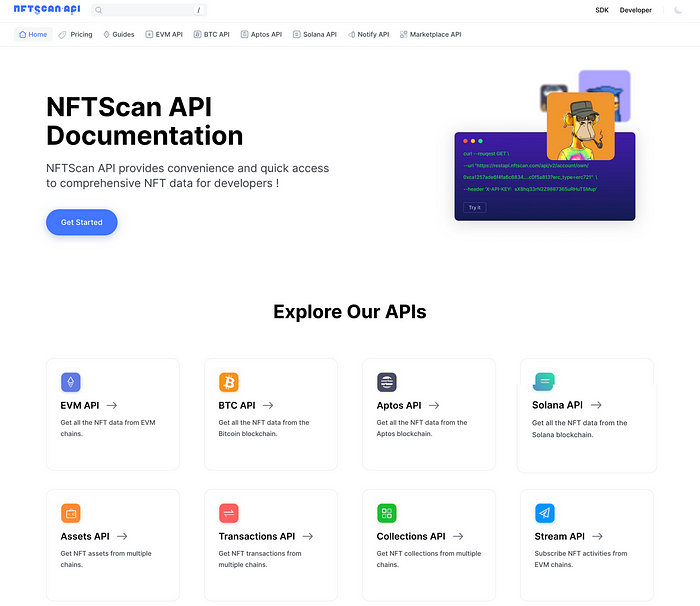This screenshot has width=700, height=606.
Task: Switch to the Marketplace API tab
Action: pos(430,34)
